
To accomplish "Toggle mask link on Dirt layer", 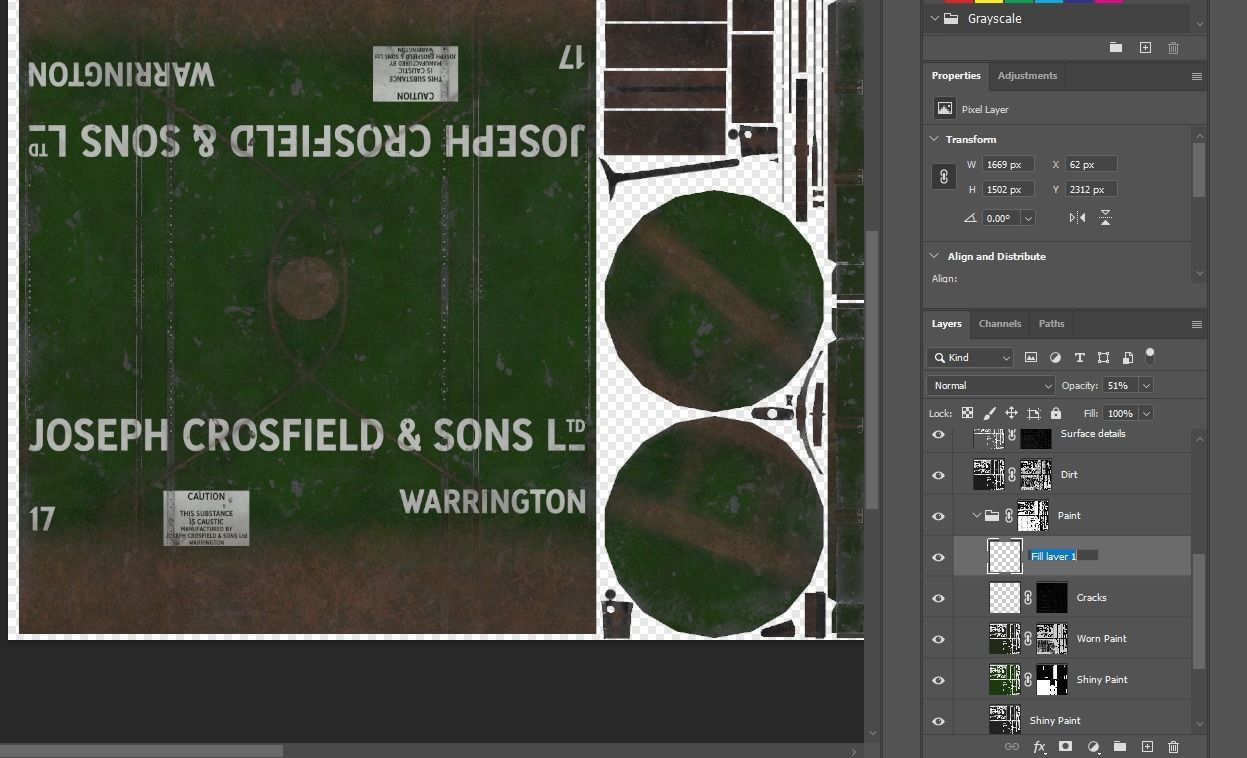I will (1011, 475).
